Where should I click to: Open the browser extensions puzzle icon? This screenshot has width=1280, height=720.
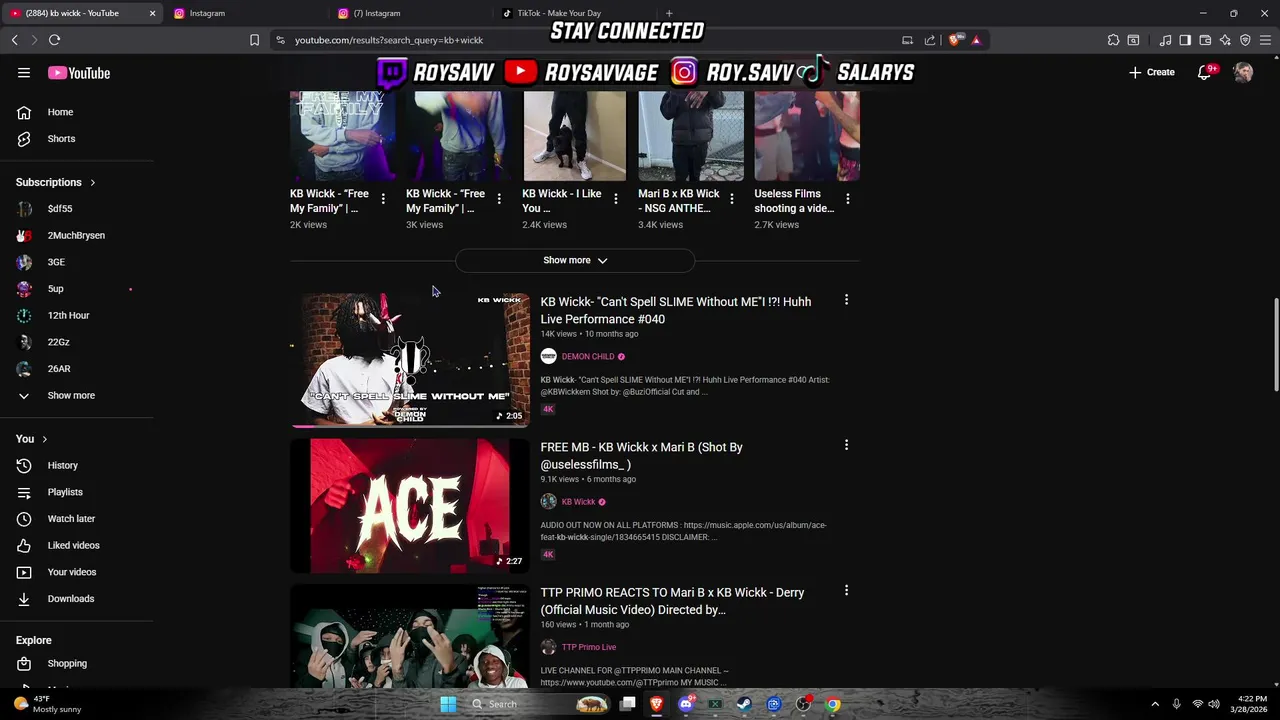[1113, 40]
